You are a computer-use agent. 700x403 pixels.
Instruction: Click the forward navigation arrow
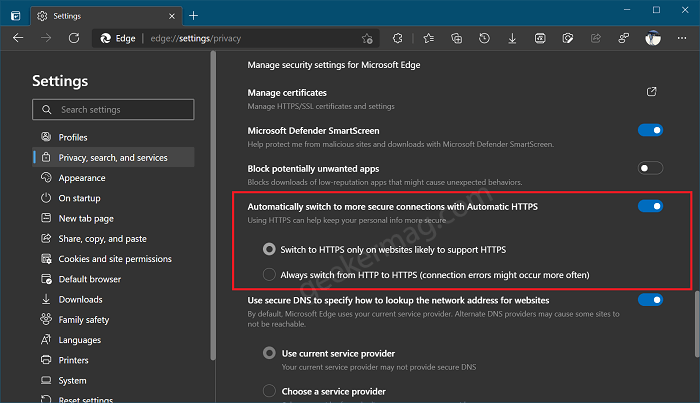(x=46, y=38)
